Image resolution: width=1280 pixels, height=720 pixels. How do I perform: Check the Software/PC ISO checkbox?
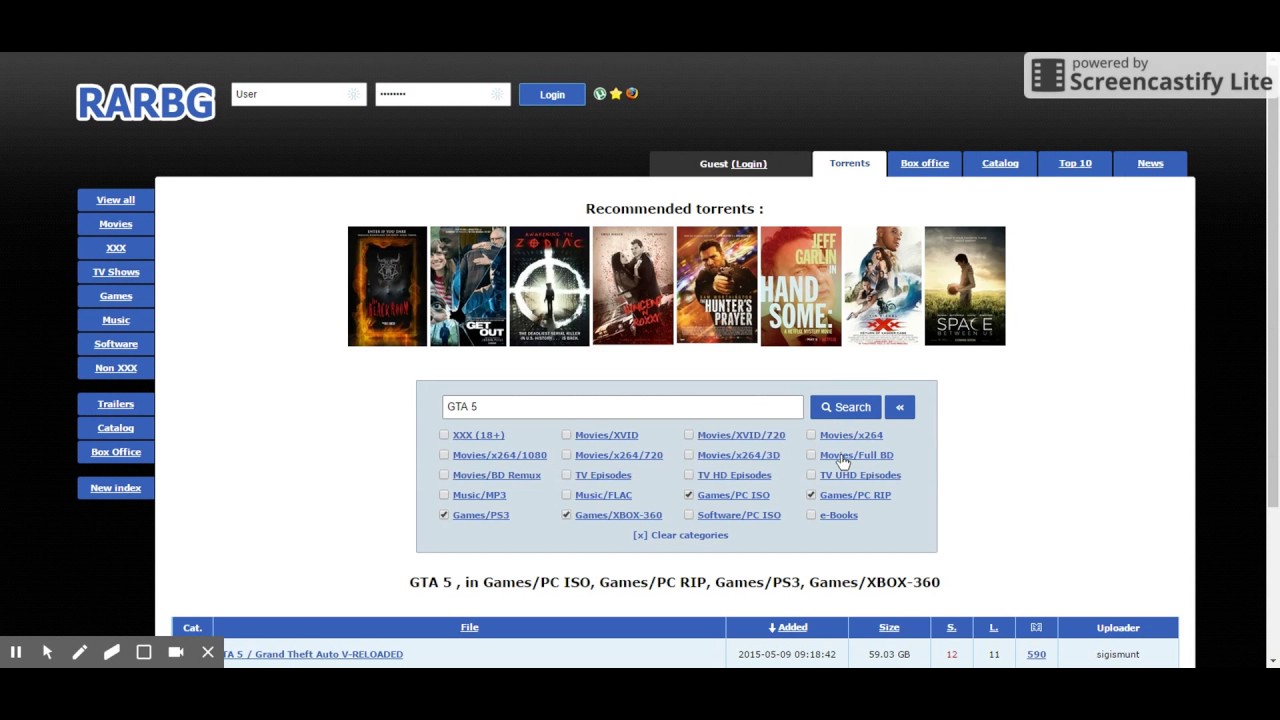[x=689, y=515]
